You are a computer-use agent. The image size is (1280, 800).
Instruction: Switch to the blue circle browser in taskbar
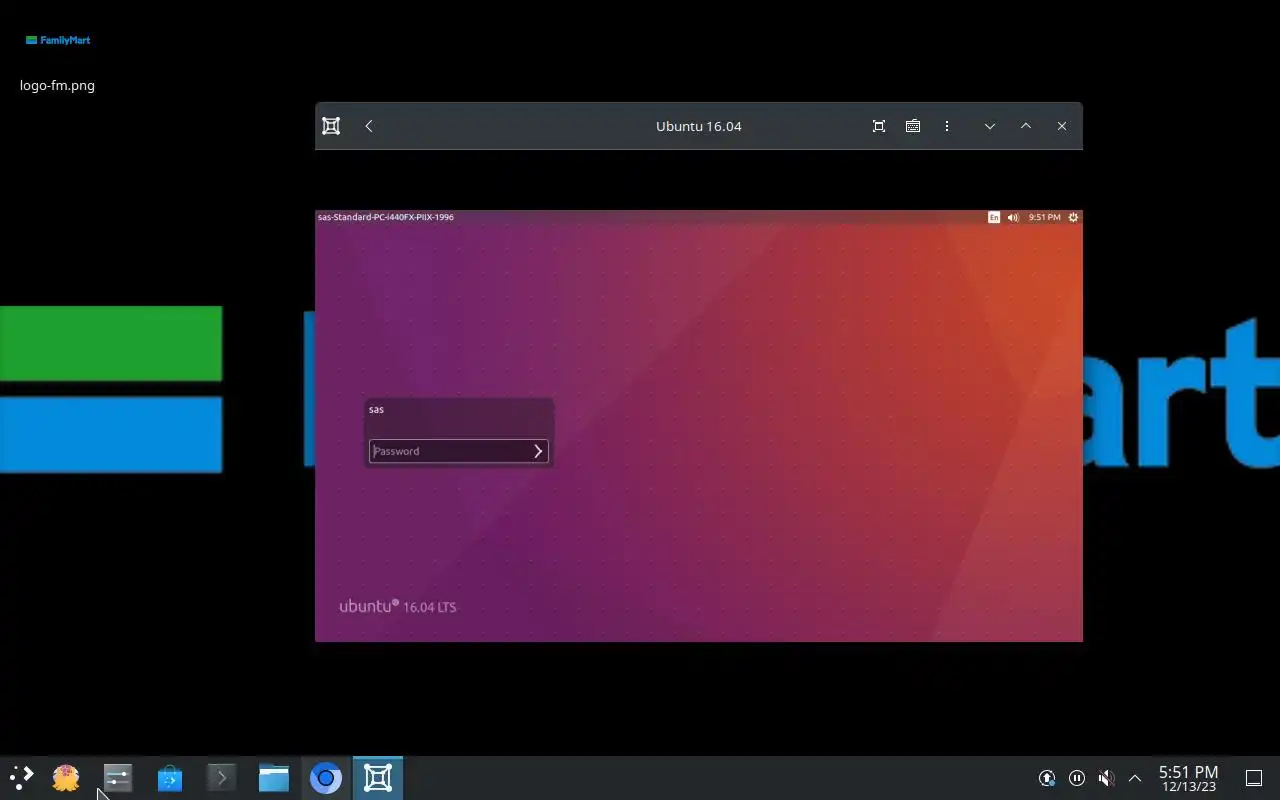[x=326, y=778]
